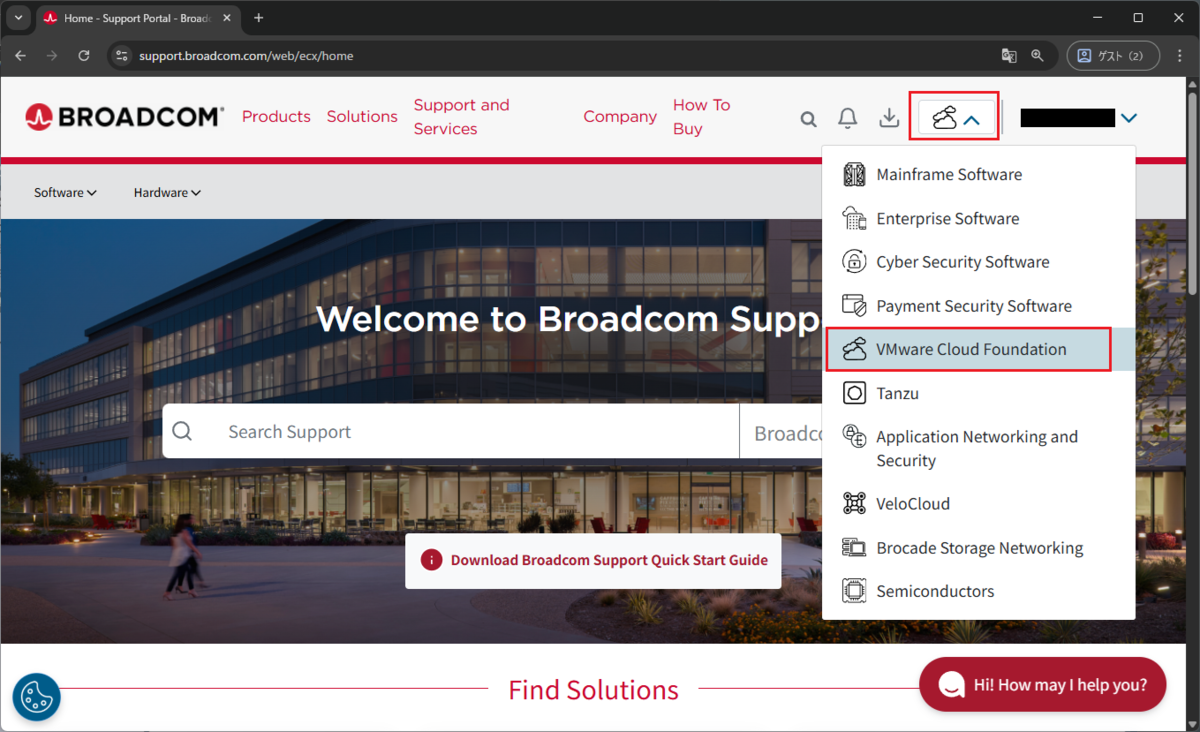This screenshot has height=732, width=1200.
Task: Click the translate page icon
Action: pyautogui.click(x=1009, y=56)
